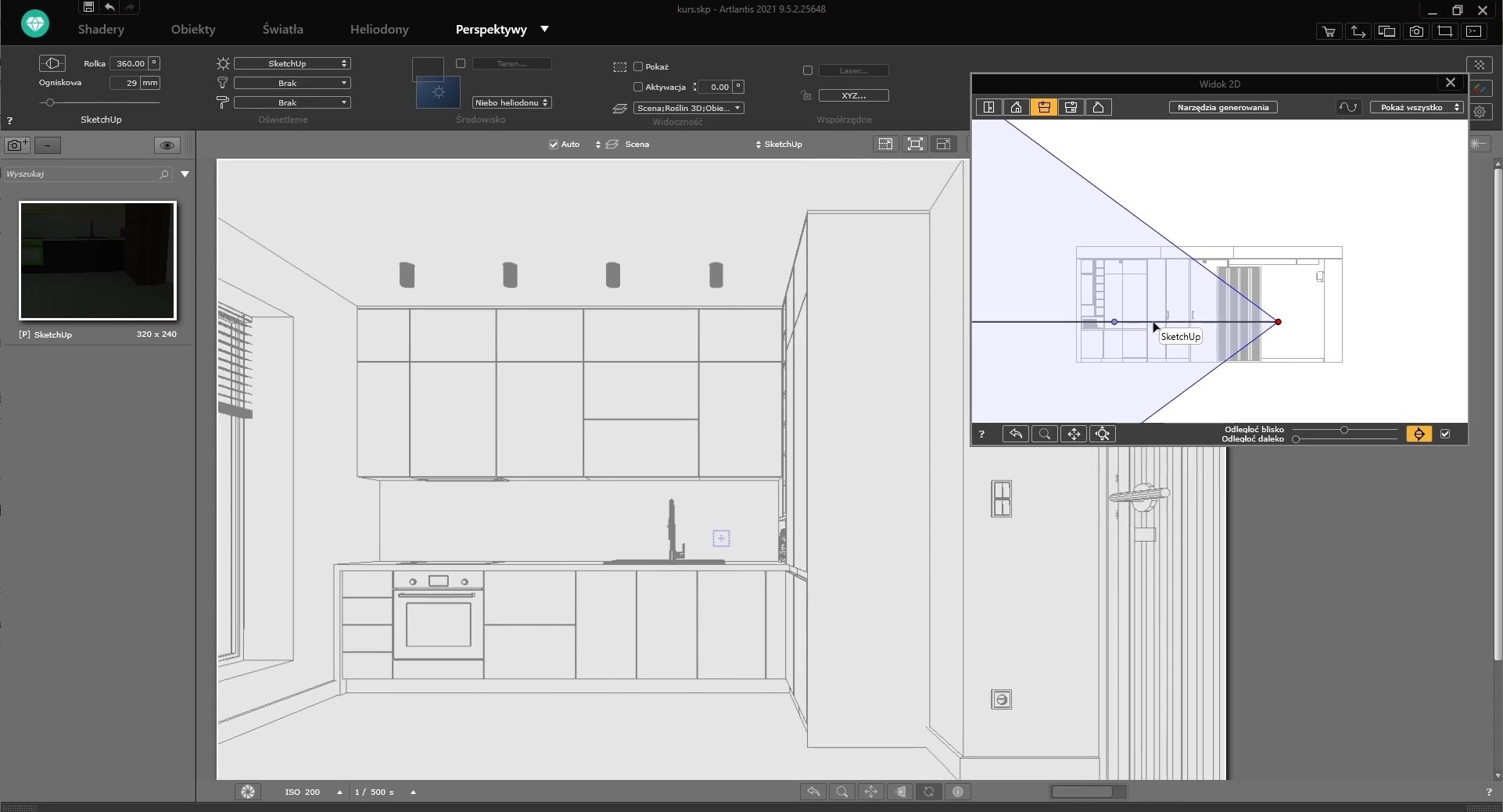The width and height of the screenshot is (1503, 812).
Task: Select the top view icon in Widok 2D
Action: 988,107
